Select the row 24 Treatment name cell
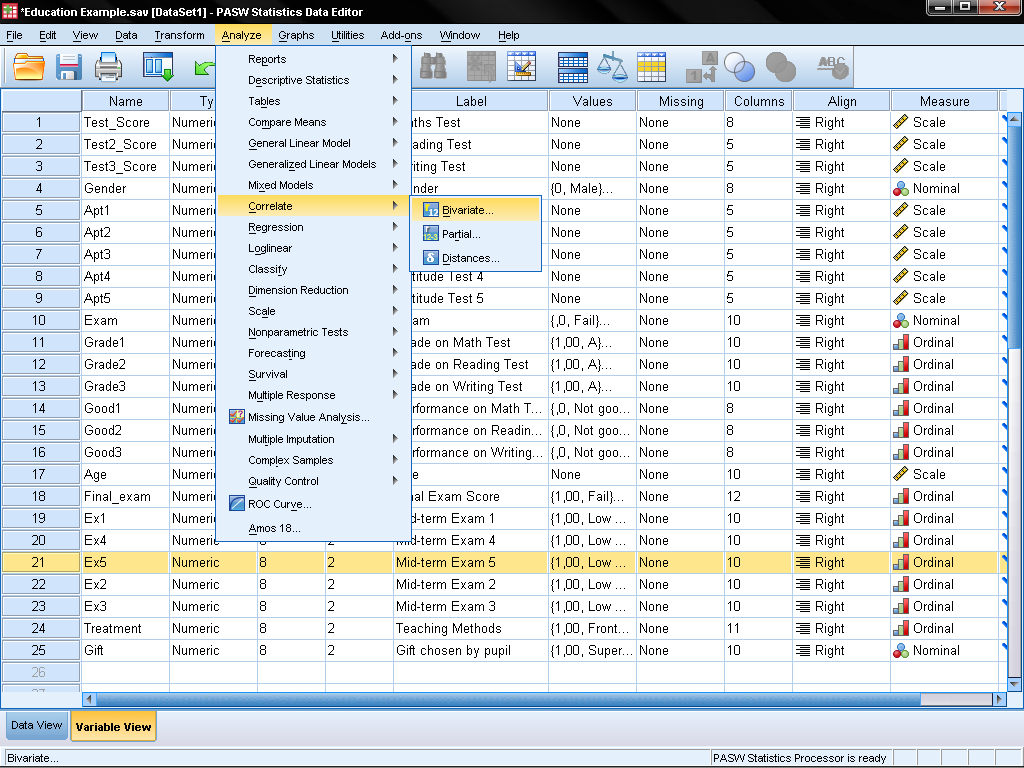This screenshot has width=1024, height=768. click(x=125, y=628)
